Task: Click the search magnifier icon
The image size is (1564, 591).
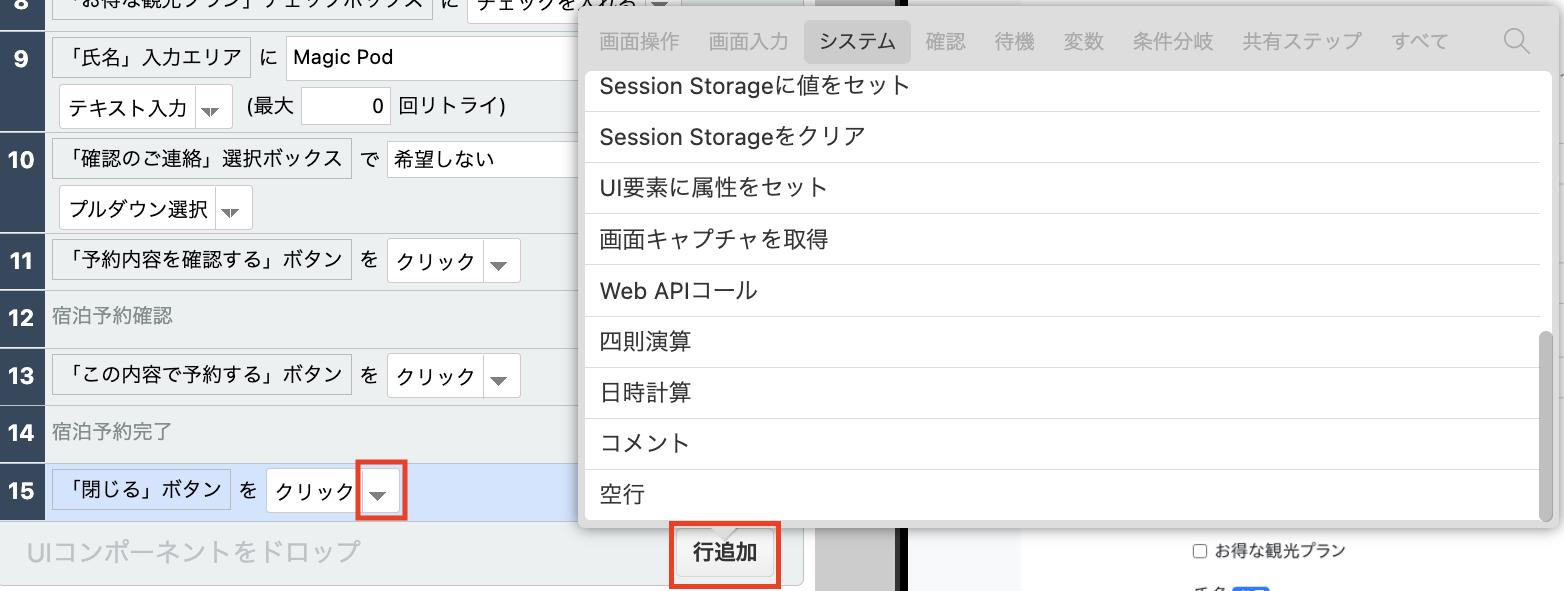Action: (x=1516, y=42)
